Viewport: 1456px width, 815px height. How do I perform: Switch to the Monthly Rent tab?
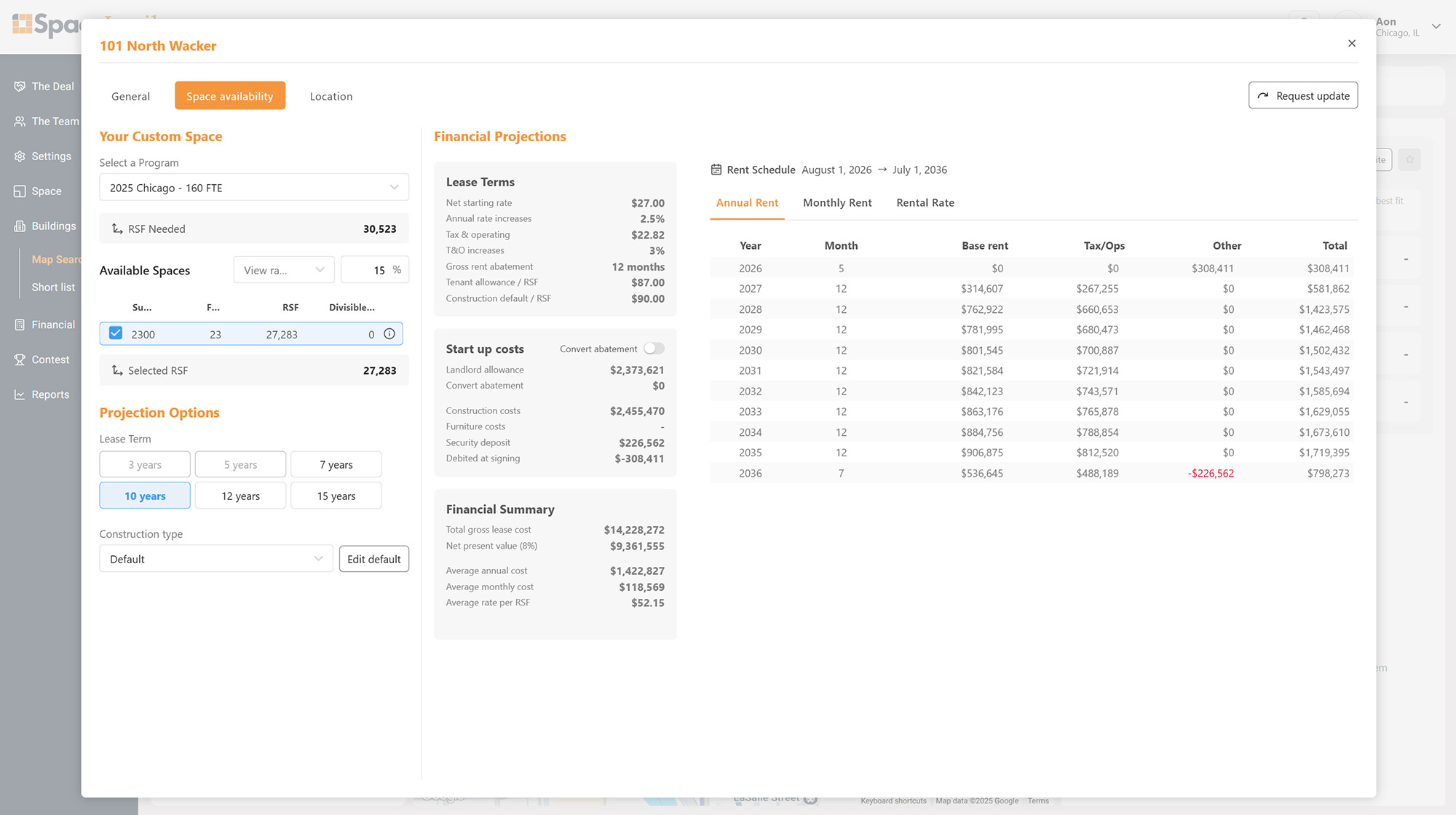[837, 203]
